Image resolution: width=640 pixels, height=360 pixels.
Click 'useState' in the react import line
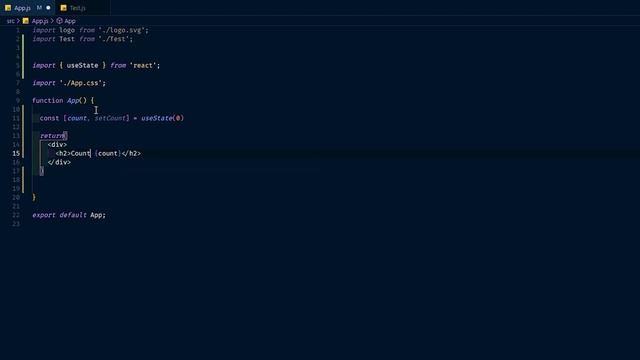(x=82, y=65)
